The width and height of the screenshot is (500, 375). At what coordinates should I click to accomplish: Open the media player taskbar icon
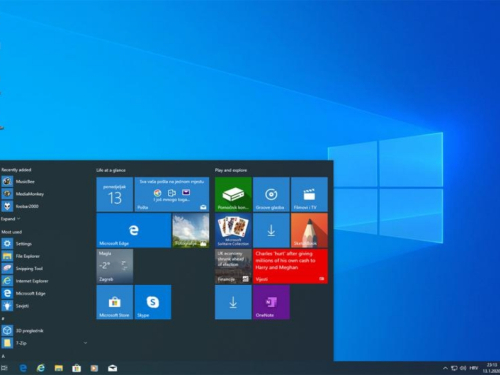pyautogui.click(x=94, y=368)
